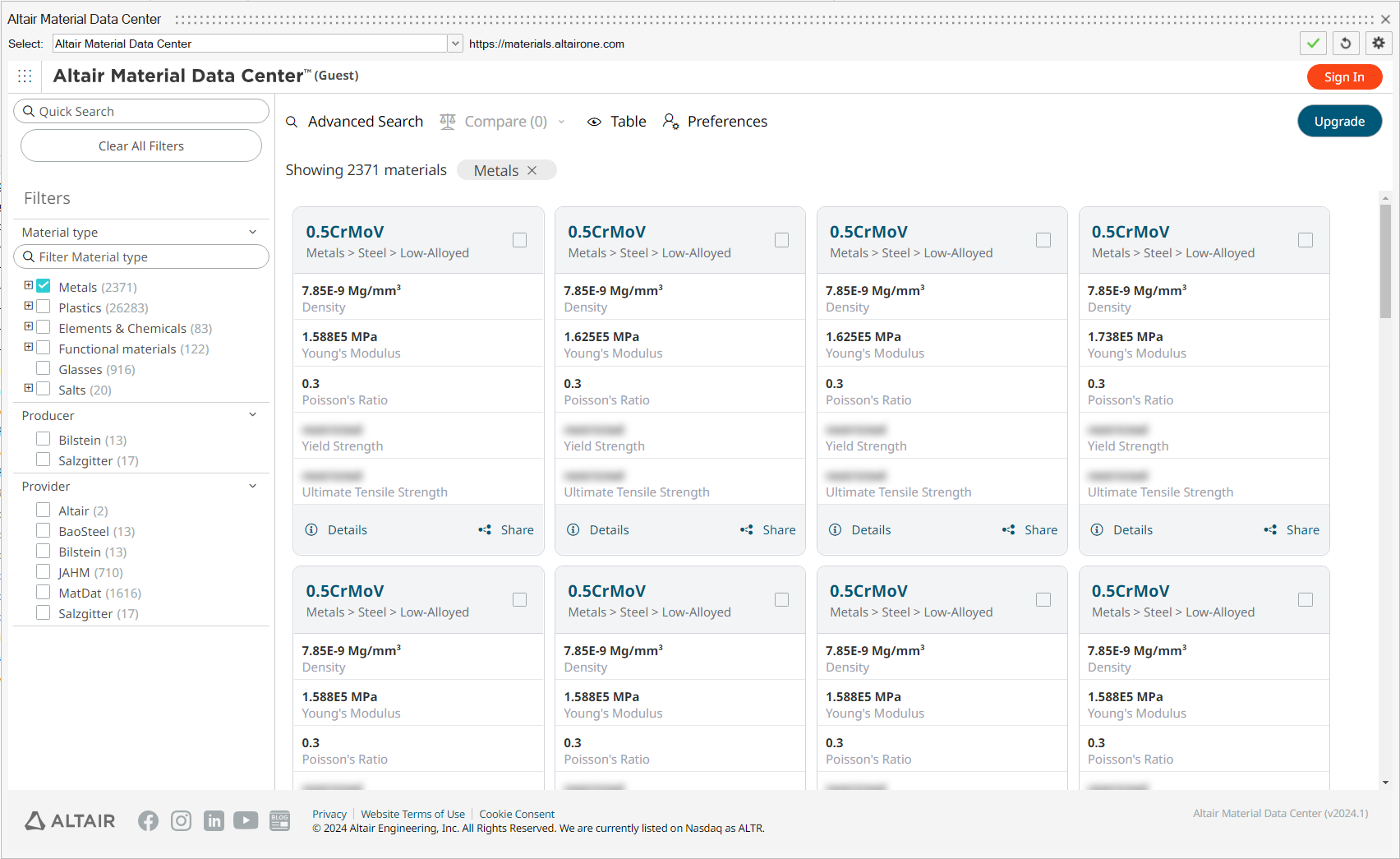Open Preferences

[x=716, y=122]
